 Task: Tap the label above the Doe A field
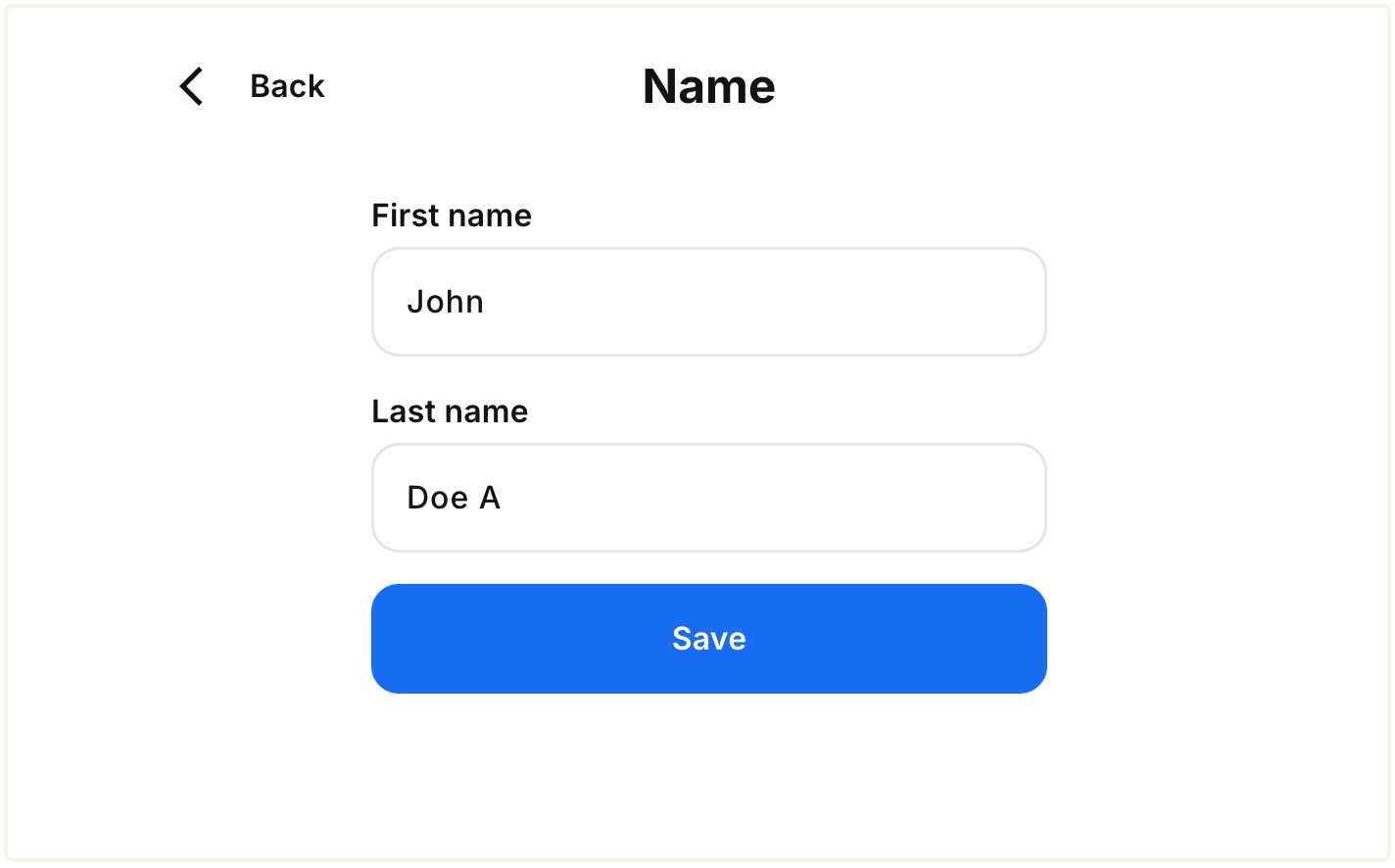pos(450,411)
